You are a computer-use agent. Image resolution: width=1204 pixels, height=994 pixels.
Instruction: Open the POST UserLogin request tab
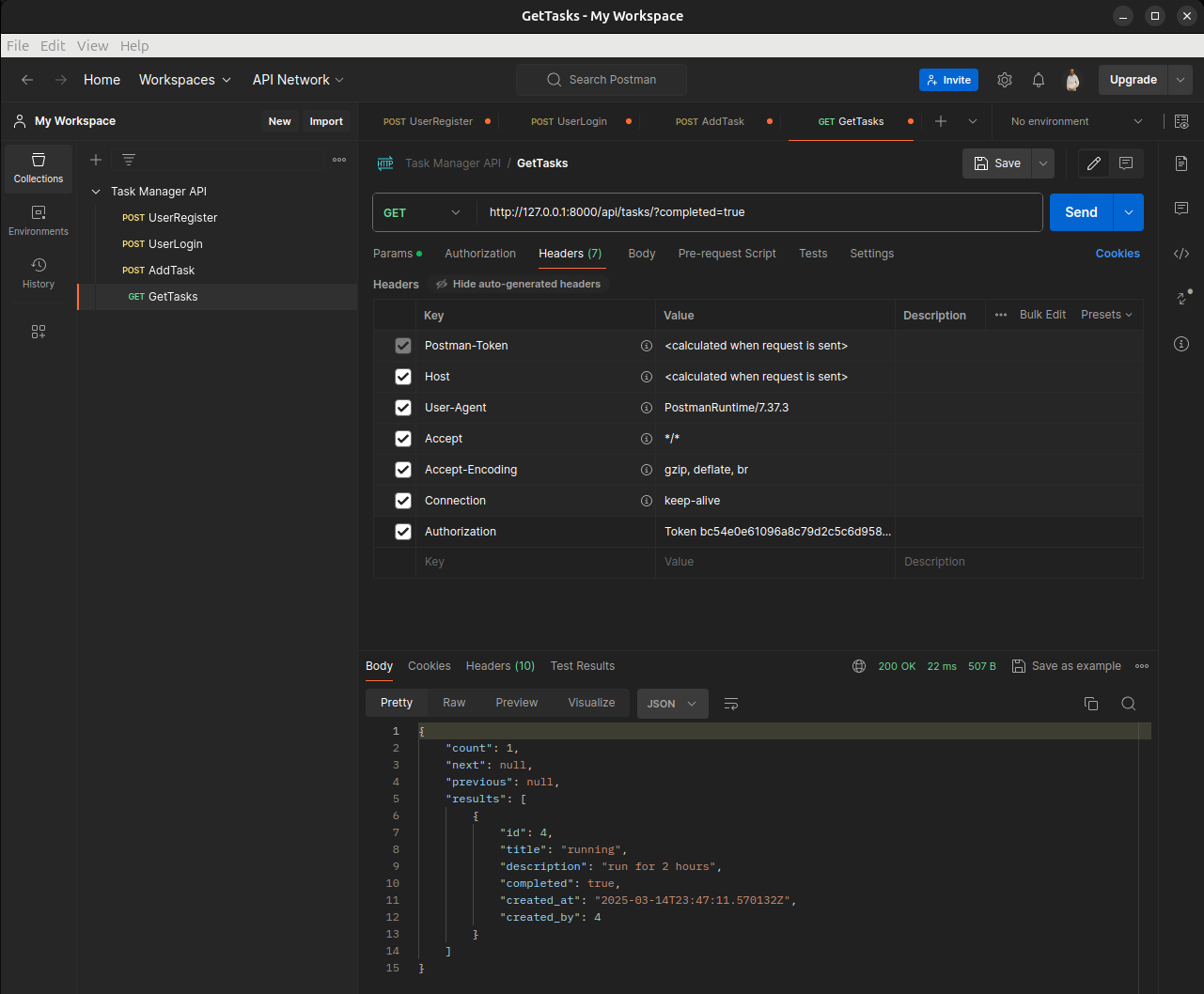click(570, 121)
